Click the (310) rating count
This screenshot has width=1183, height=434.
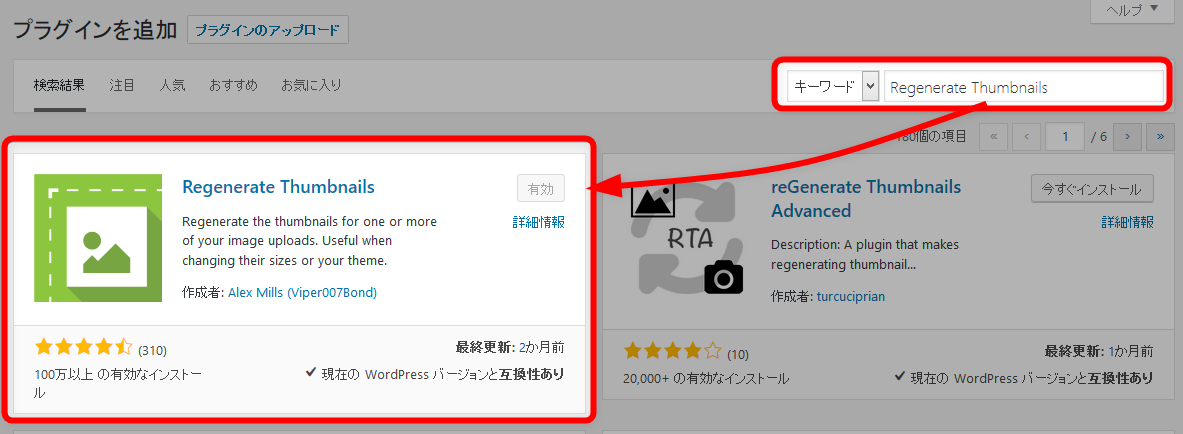point(152,350)
